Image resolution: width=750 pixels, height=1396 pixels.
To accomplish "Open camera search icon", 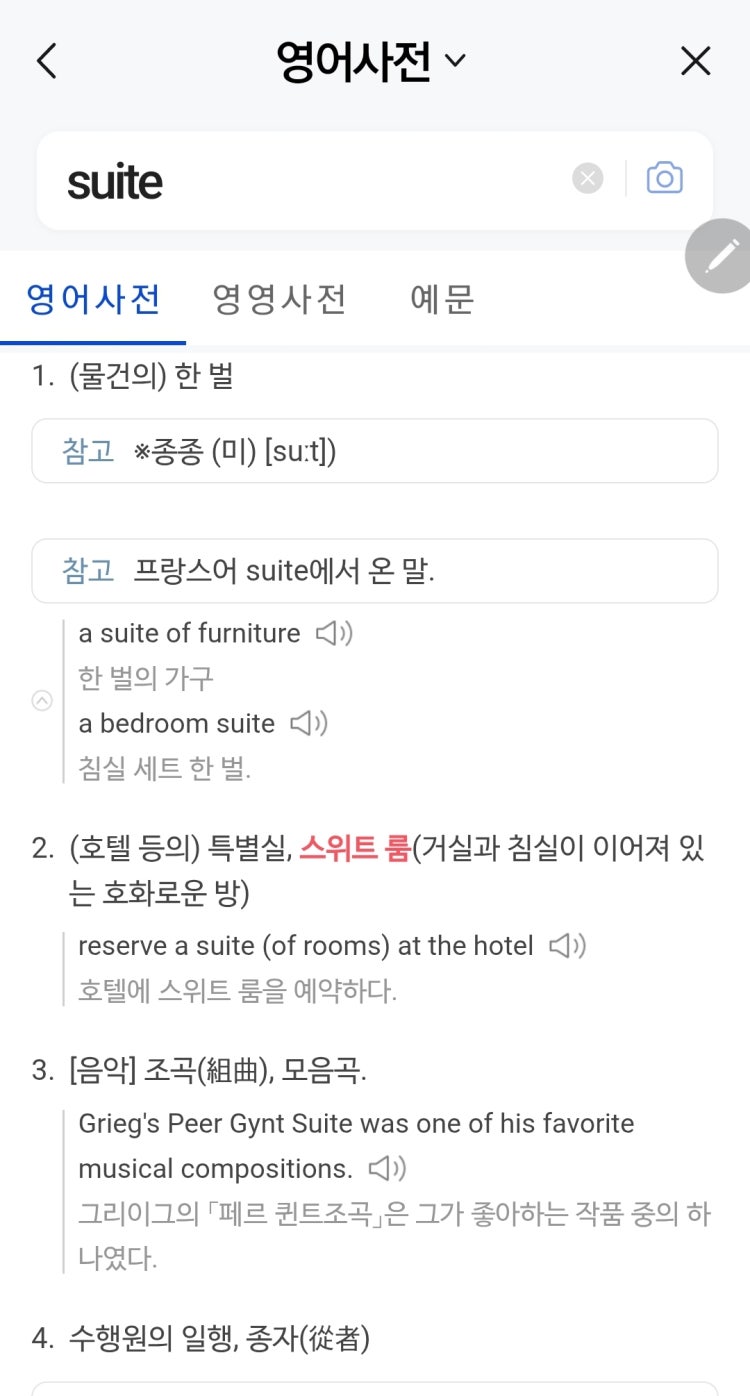I will (x=664, y=179).
